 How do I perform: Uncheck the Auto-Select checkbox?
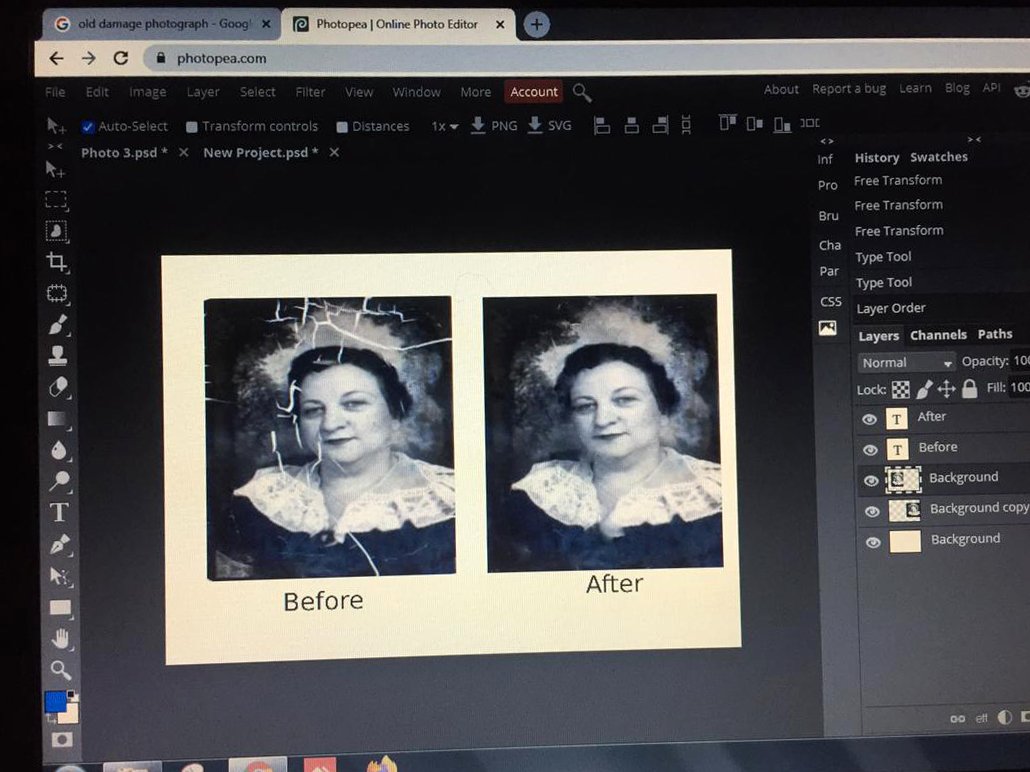pyautogui.click(x=88, y=127)
